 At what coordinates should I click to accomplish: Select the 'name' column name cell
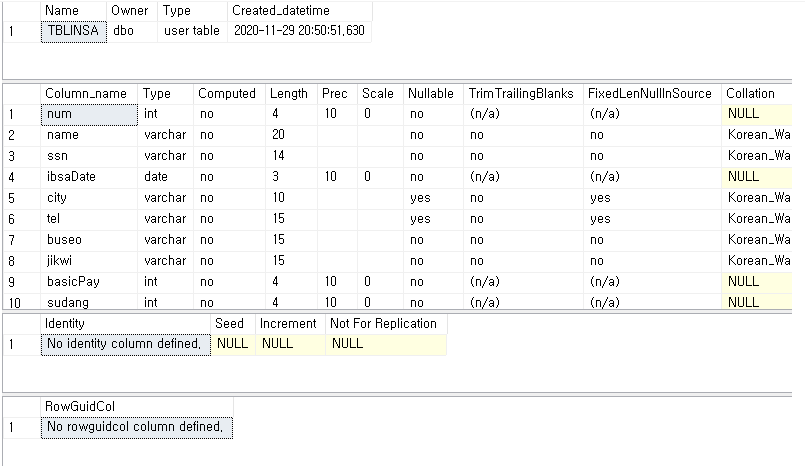point(89,135)
